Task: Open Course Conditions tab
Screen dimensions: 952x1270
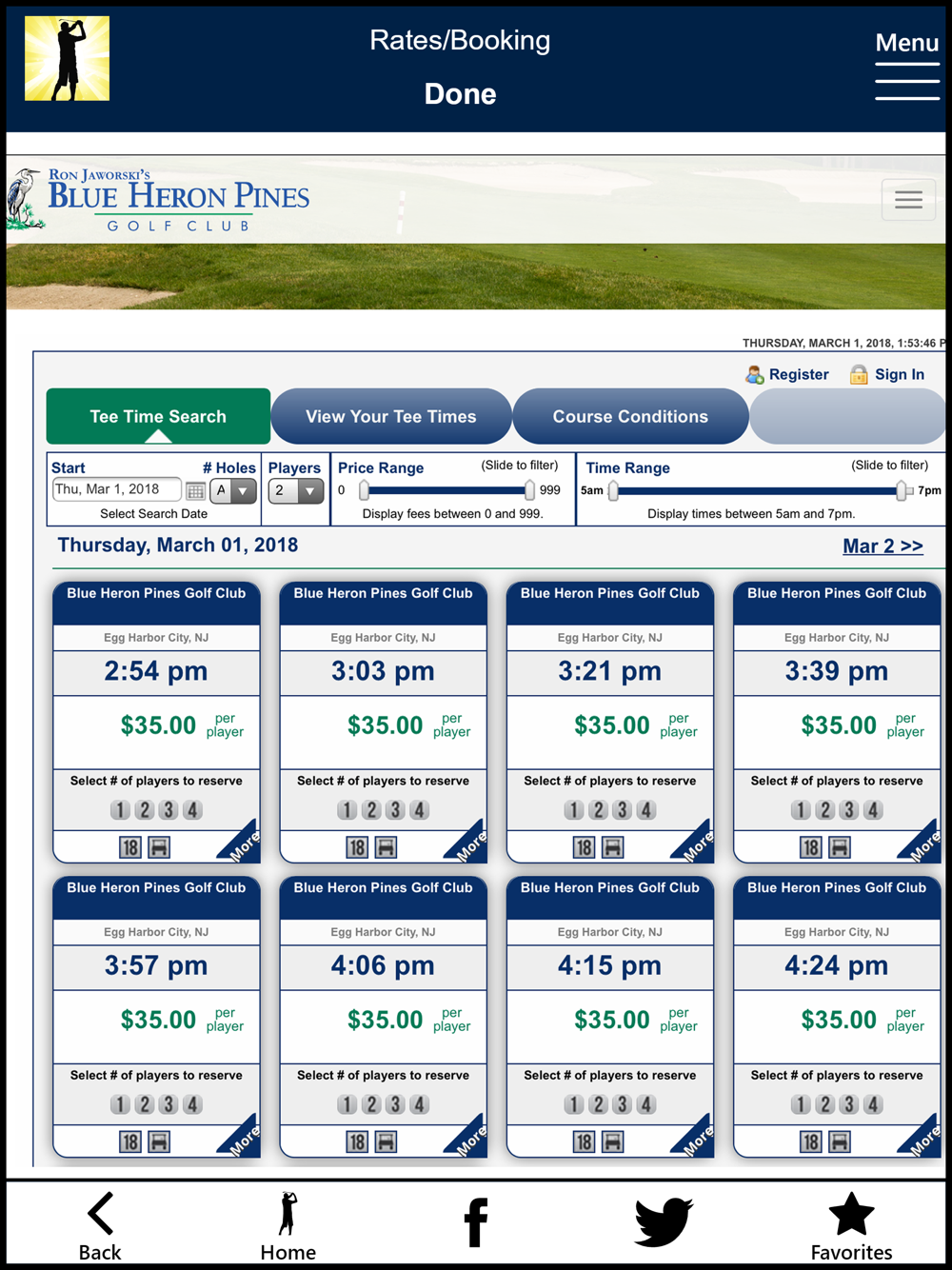Action: coord(630,416)
